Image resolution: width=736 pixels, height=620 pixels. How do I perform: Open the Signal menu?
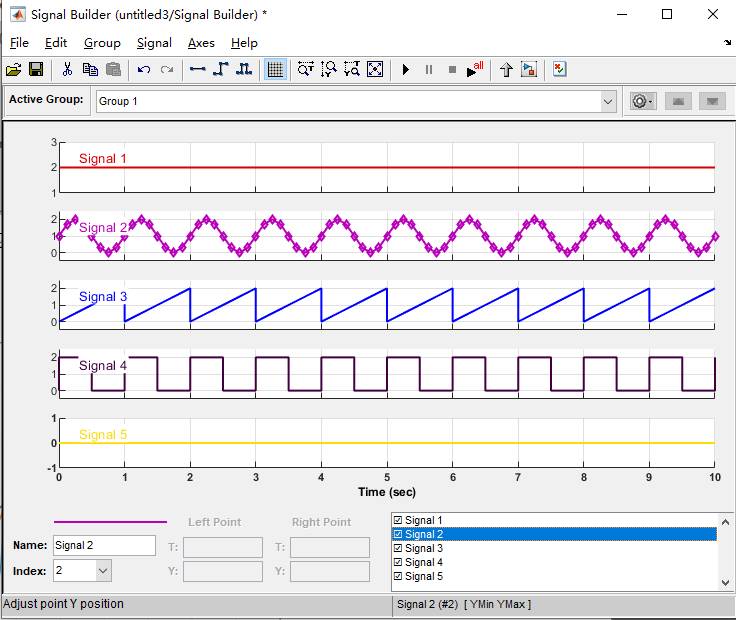[154, 43]
